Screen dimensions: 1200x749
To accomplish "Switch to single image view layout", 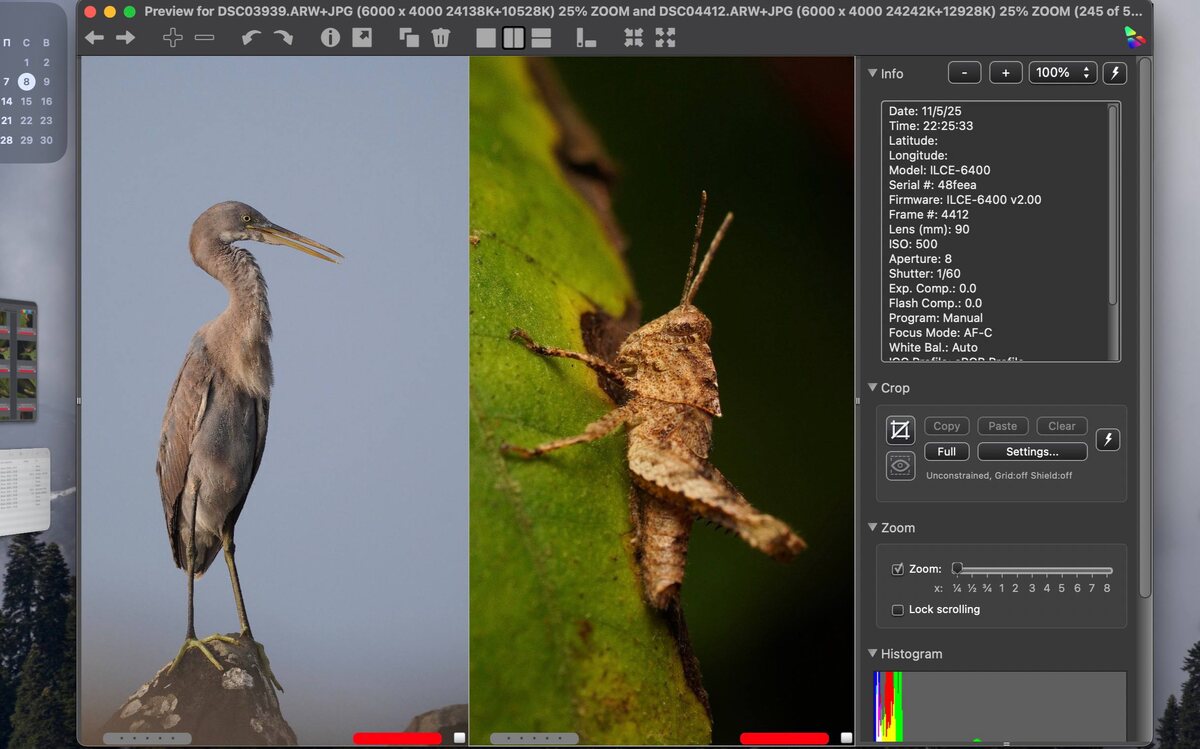I will (x=485, y=38).
